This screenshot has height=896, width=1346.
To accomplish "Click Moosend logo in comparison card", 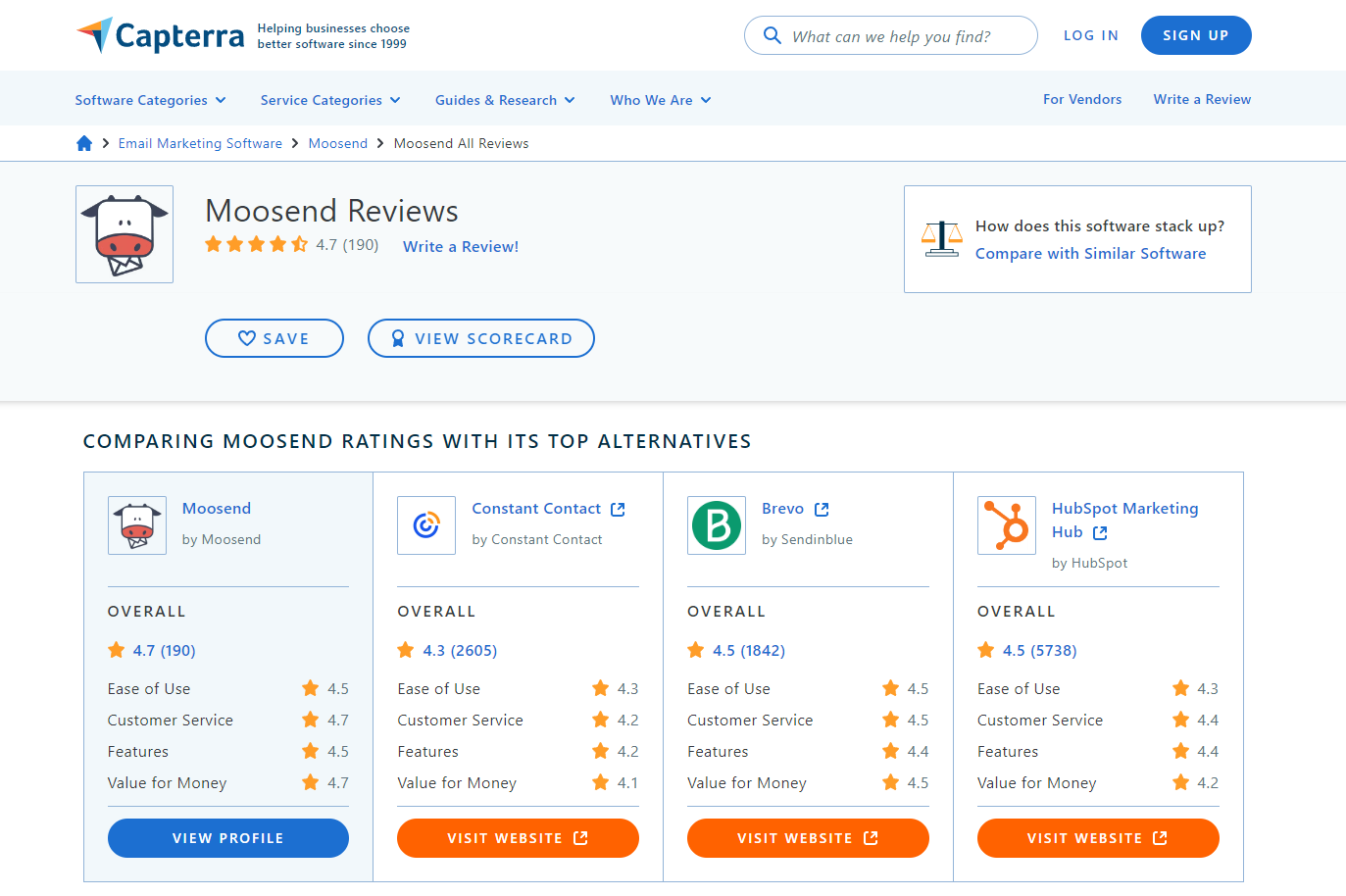I will pos(137,525).
